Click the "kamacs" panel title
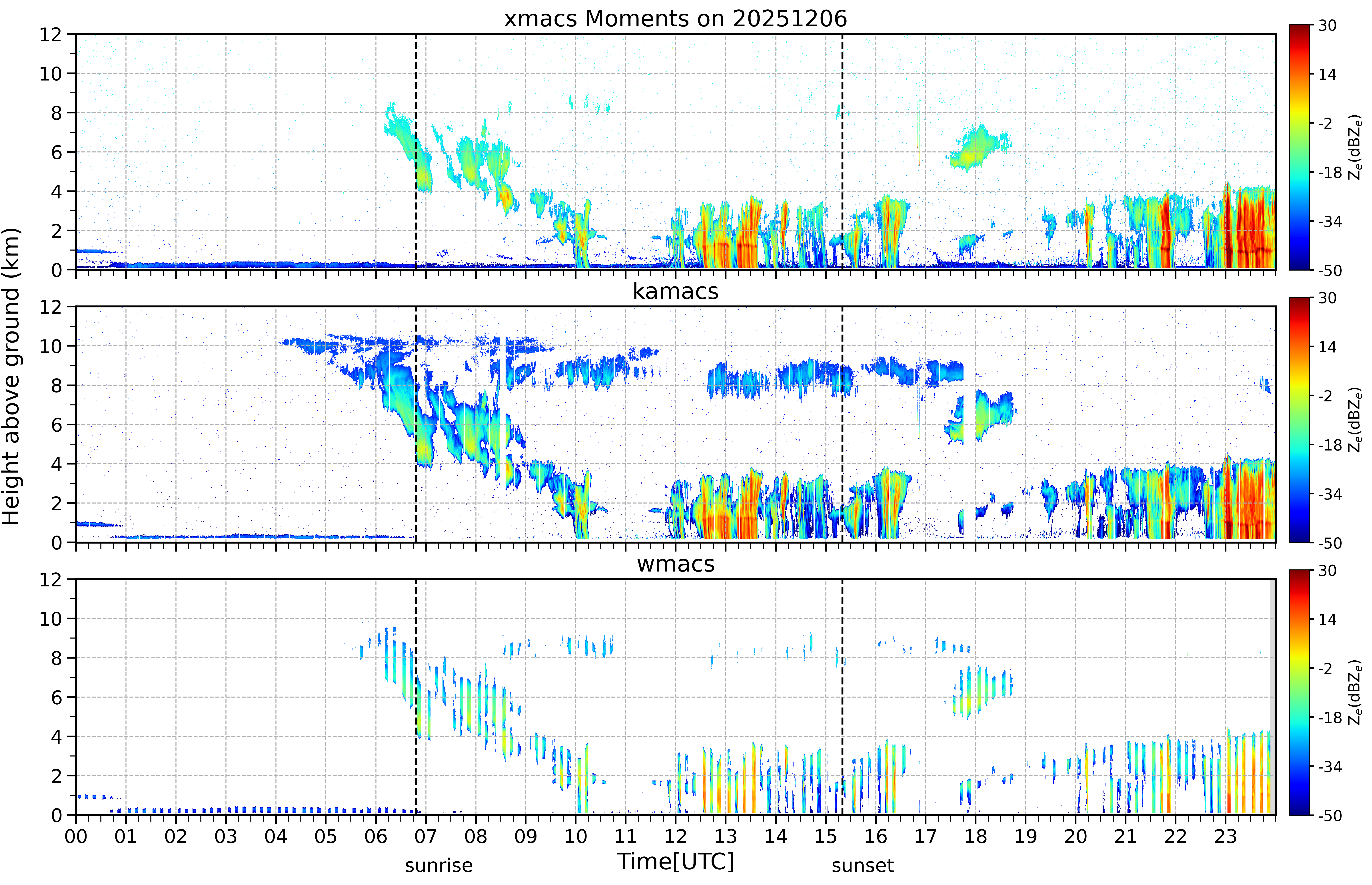 tap(675, 291)
